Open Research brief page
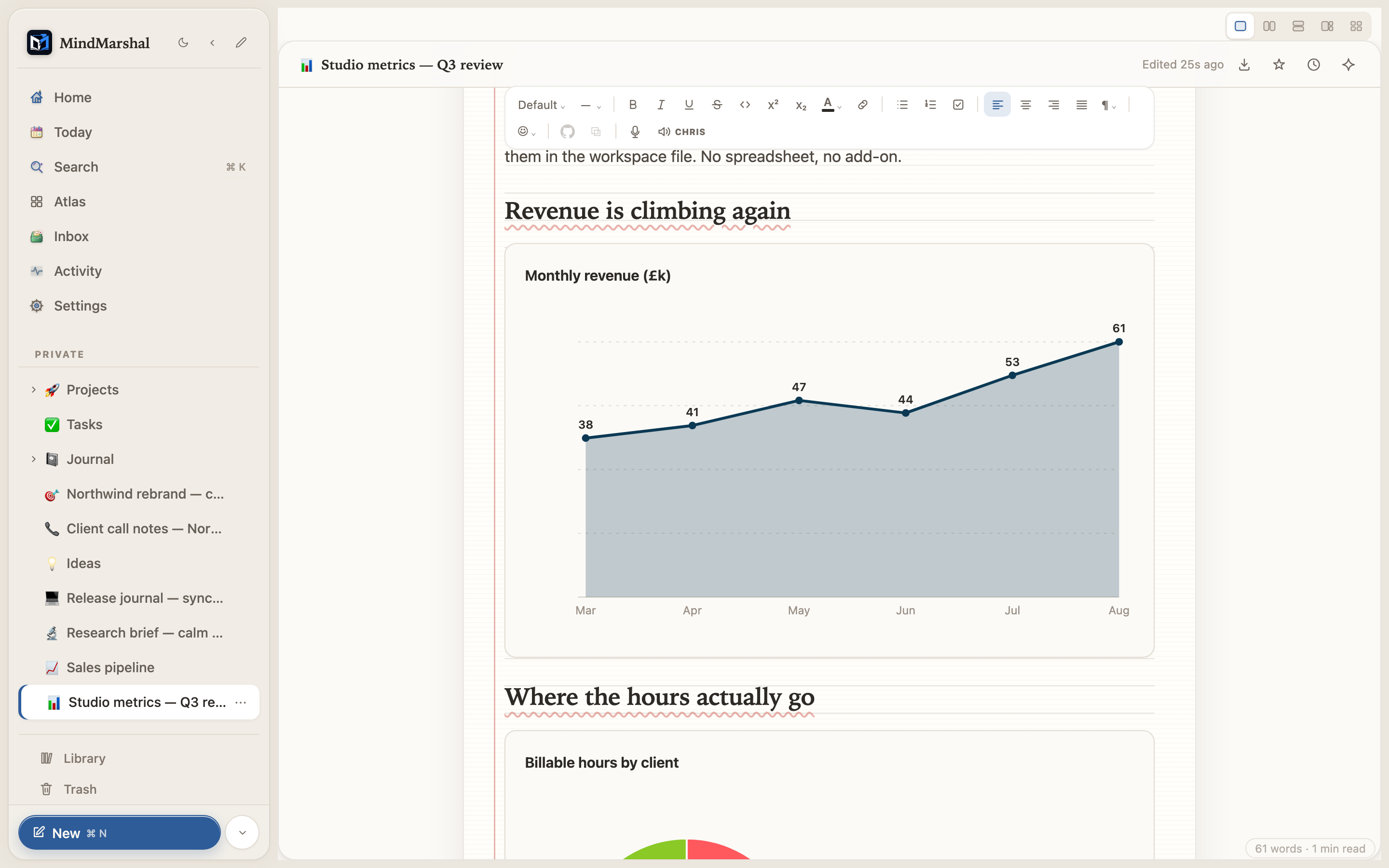The width and height of the screenshot is (1389, 868). point(139,633)
